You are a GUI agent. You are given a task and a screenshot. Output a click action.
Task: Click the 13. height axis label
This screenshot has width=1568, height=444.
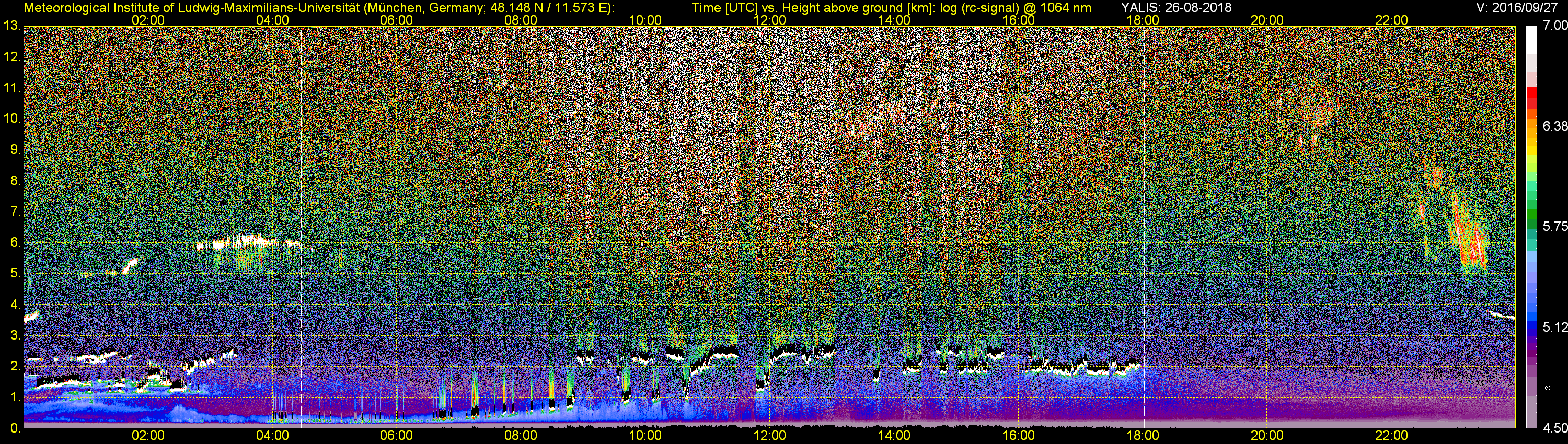pos(11,26)
